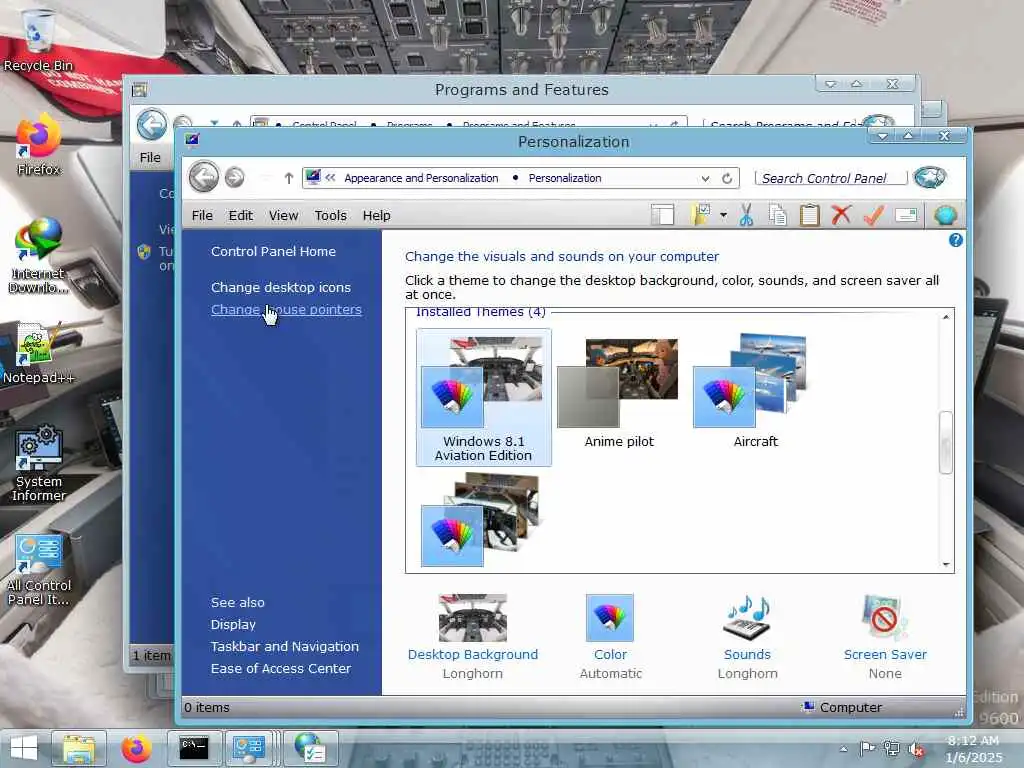Click in the Search Control Panel field
Screen dimensions: 1024x768
831,178
